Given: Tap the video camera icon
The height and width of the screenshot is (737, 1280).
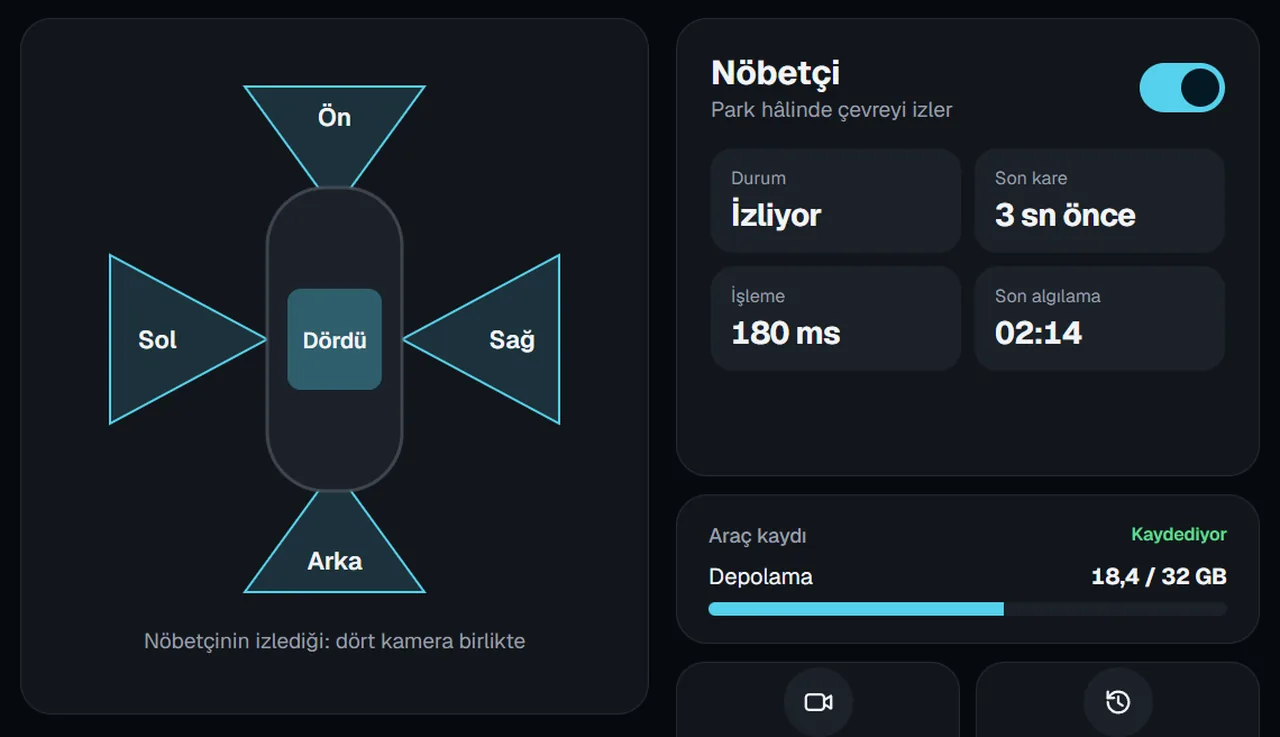Looking at the screenshot, I should pyautogui.click(x=818, y=702).
